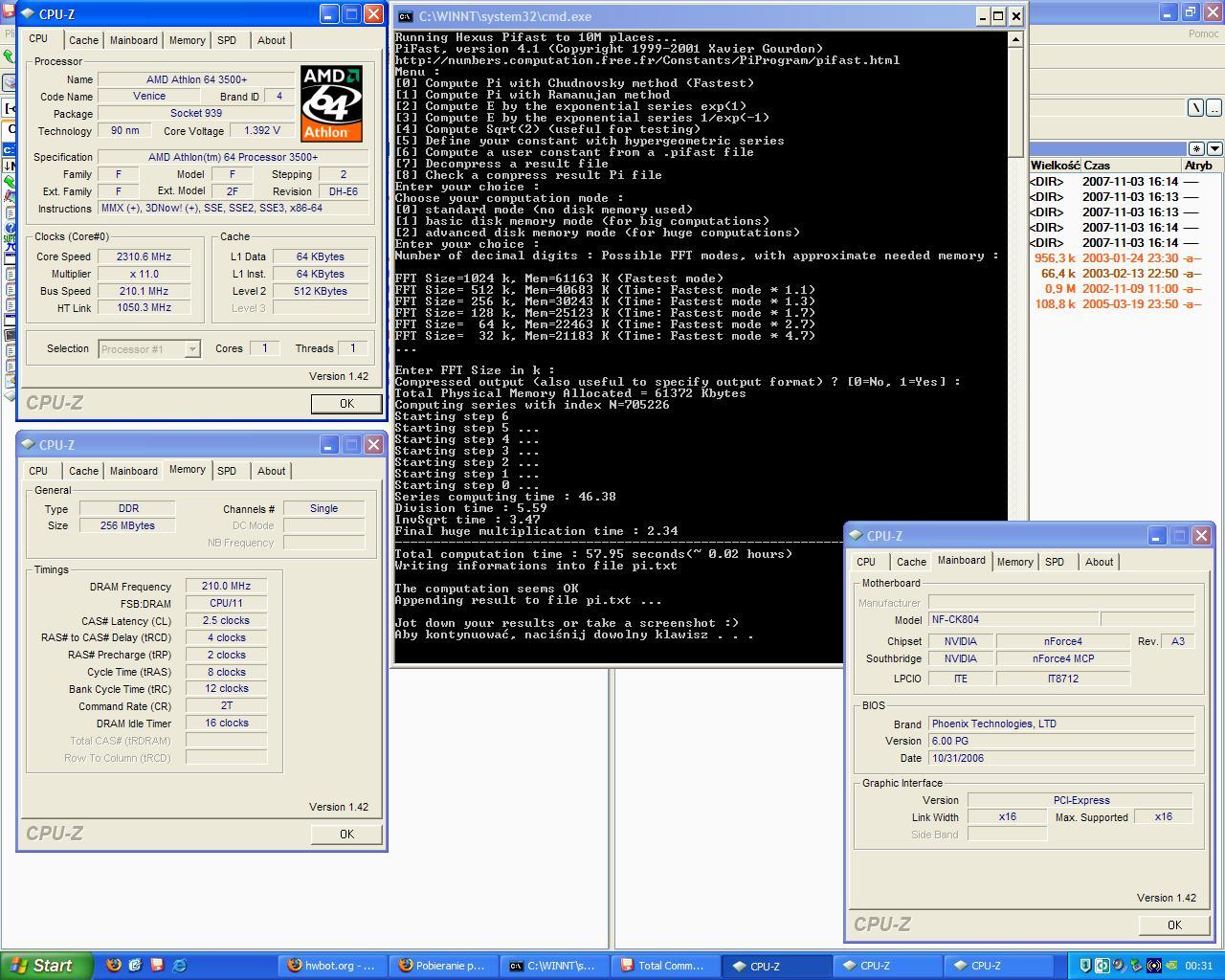The width and height of the screenshot is (1225, 980).
Task: Click the CAS# Latency value 2.5 clocks
Action: tap(226, 621)
